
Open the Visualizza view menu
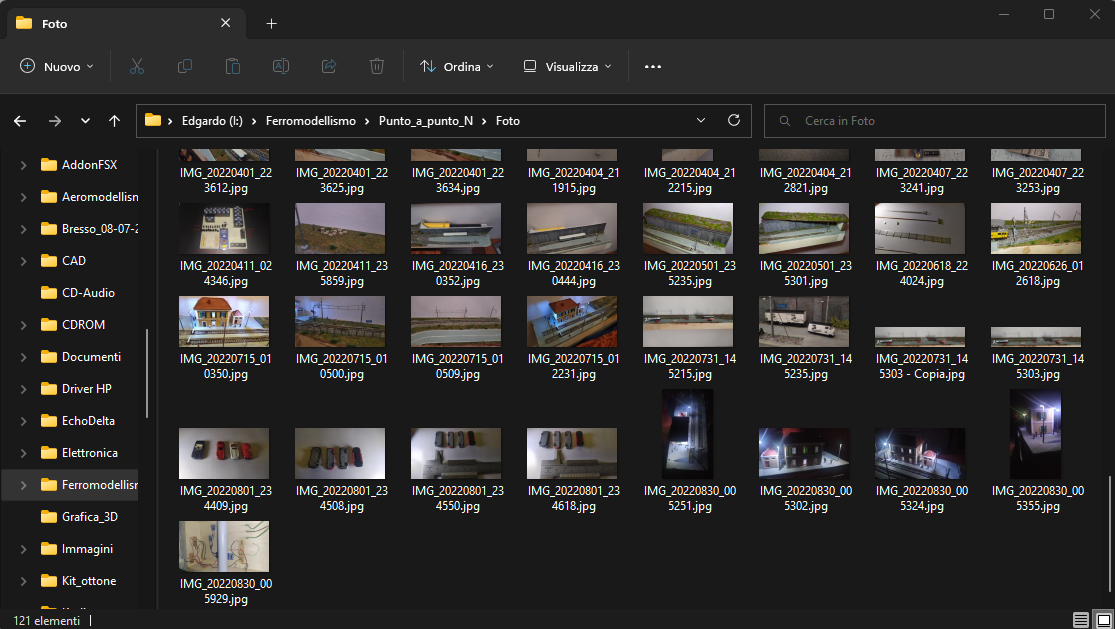tap(561, 67)
